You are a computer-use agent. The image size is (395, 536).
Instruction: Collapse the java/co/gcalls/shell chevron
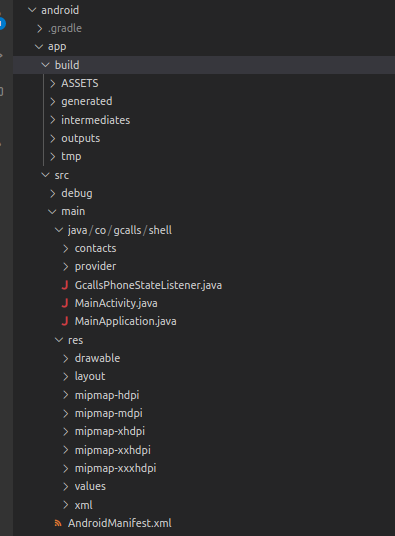(59, 230)
